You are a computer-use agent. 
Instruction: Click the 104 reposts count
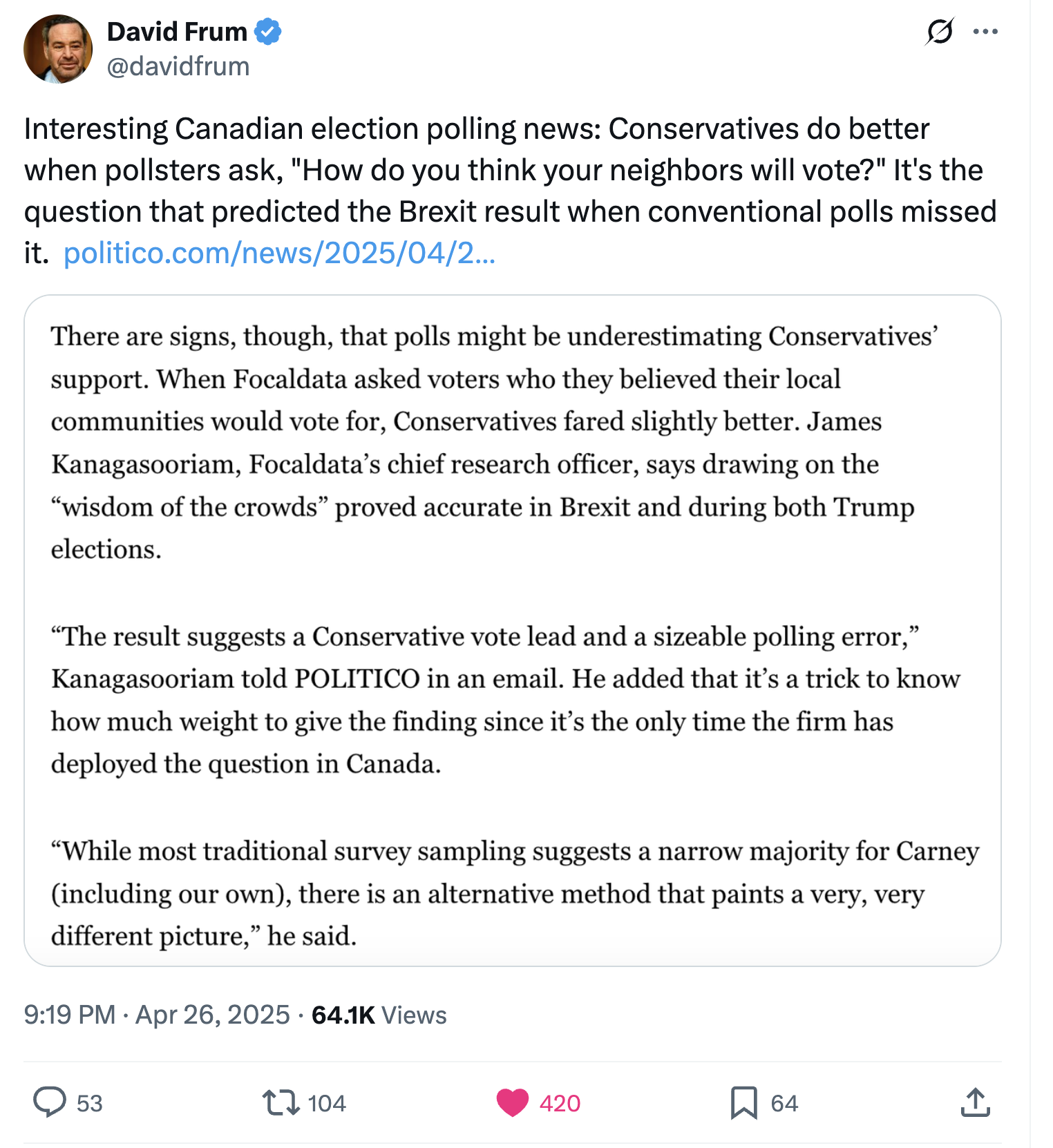[327, 1103]
